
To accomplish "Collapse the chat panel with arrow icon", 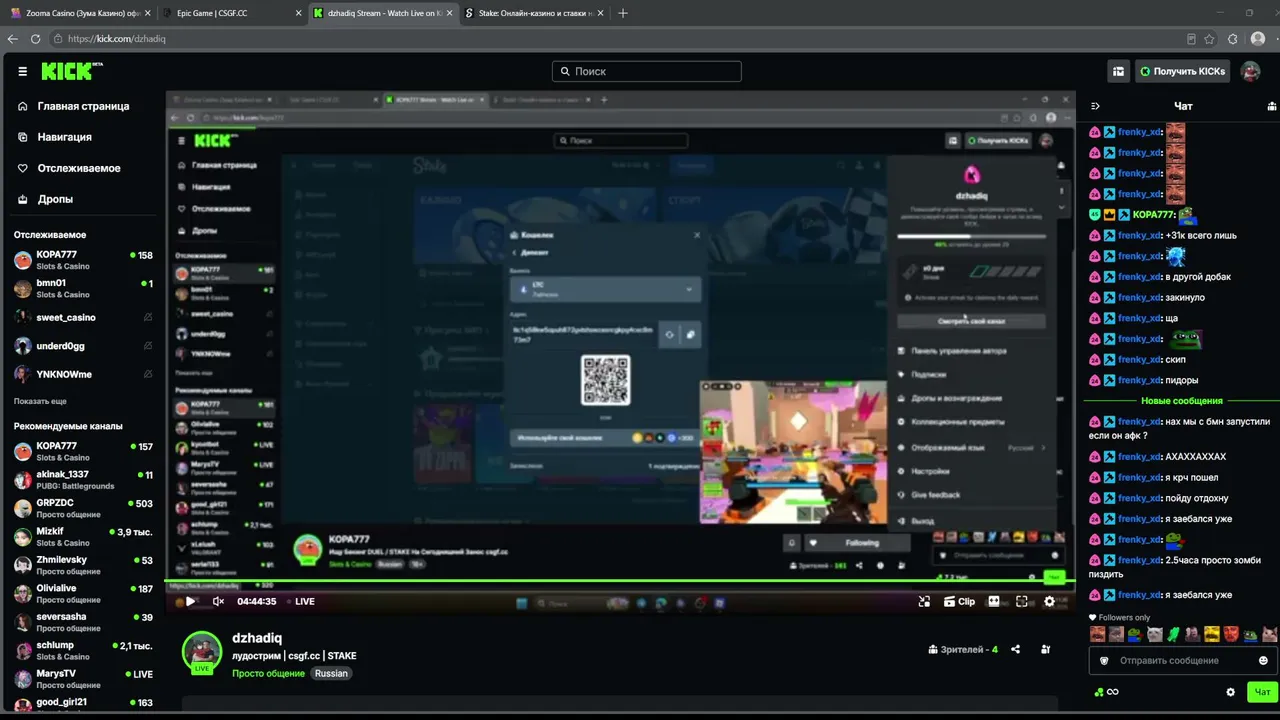I will [1095, 106].
